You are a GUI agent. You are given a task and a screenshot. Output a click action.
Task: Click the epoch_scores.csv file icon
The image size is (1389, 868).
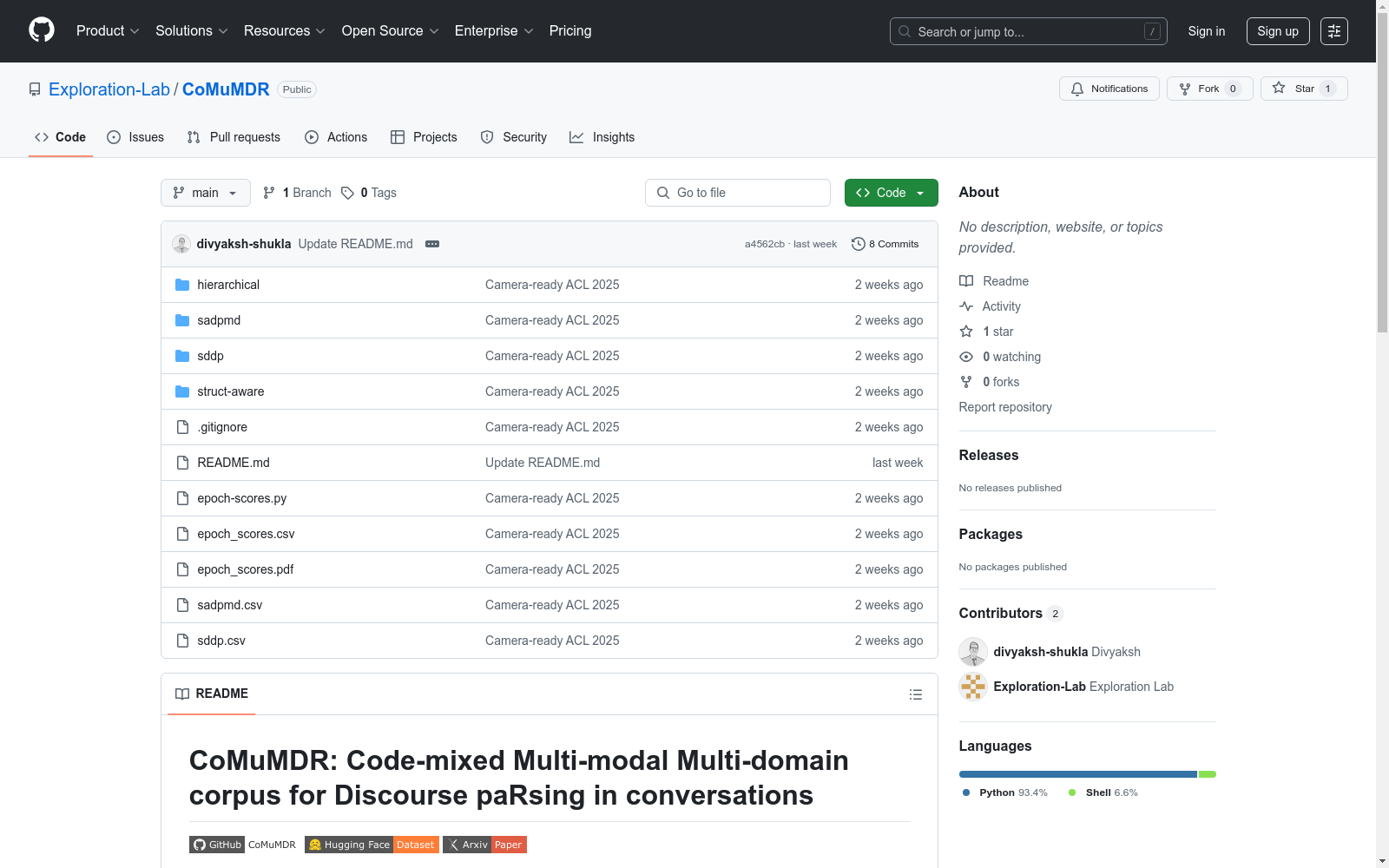pyautogui.click(x=182, y=534)
